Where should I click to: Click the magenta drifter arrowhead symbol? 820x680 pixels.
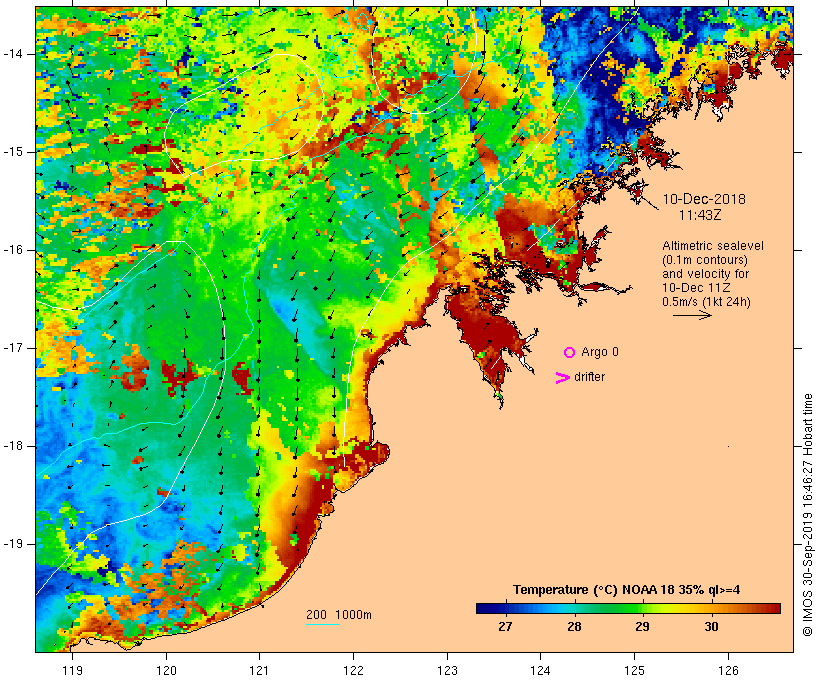pos(563,378)
